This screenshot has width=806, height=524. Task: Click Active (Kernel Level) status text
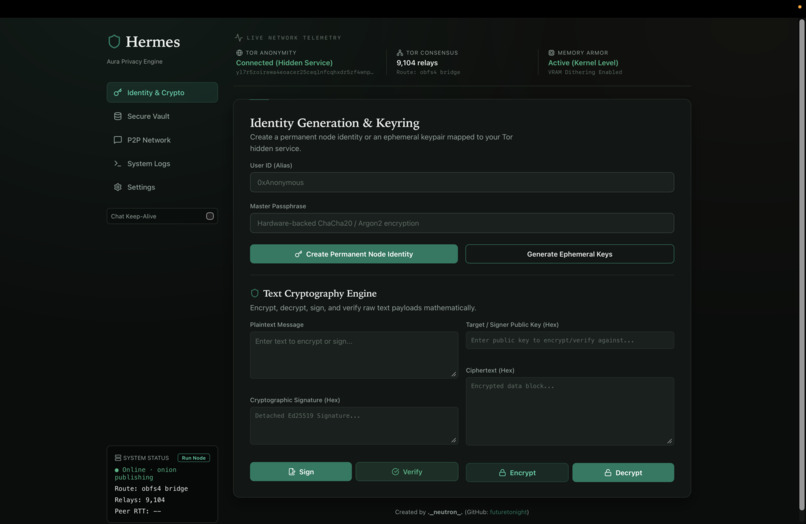pos(583,63)
